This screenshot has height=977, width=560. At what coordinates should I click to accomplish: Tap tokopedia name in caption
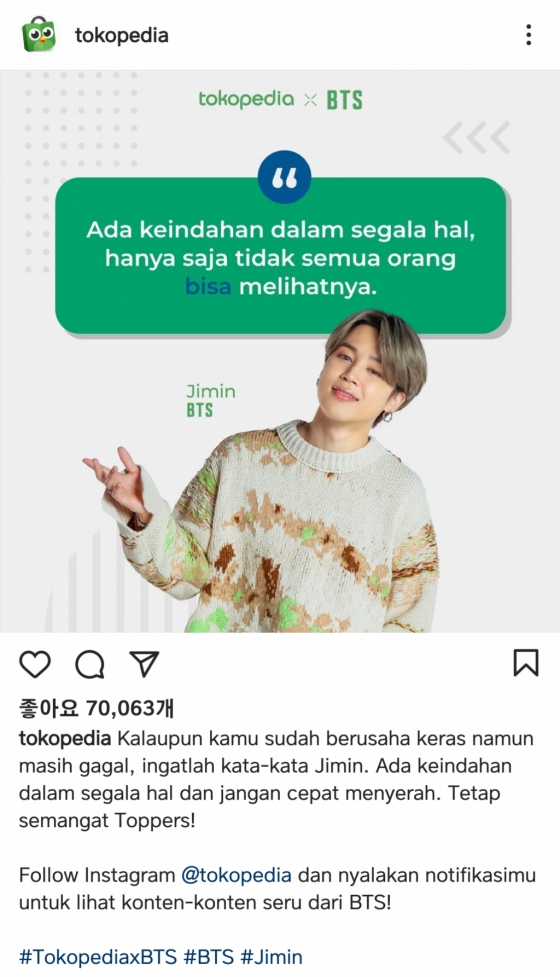click(65, 738)
